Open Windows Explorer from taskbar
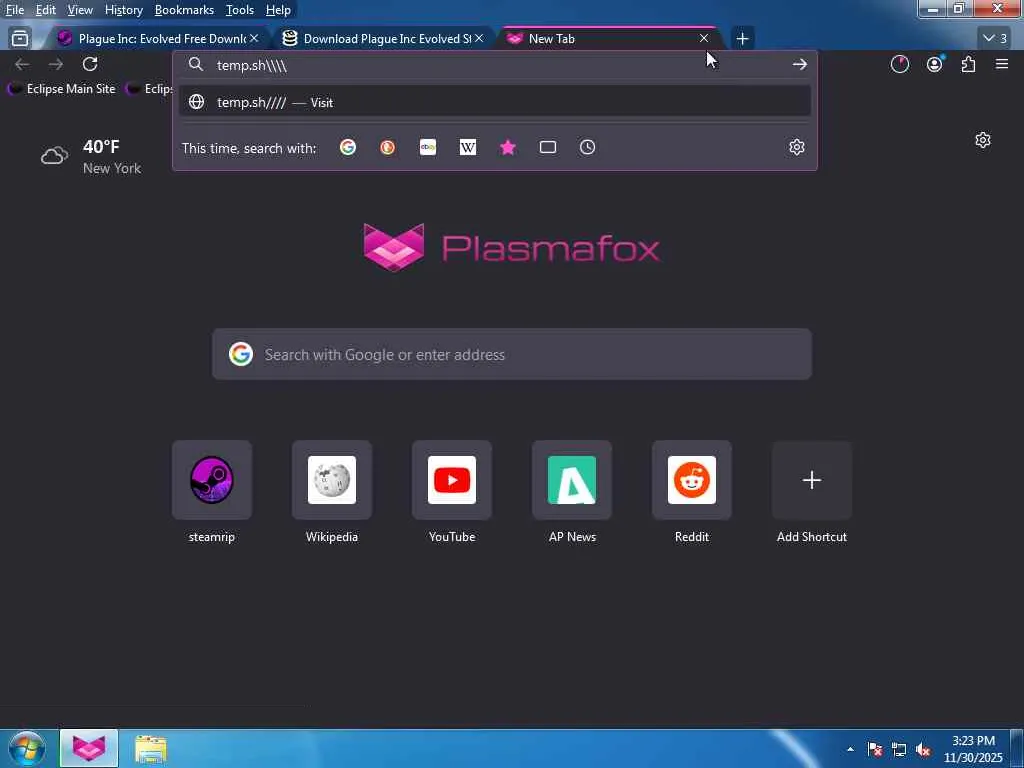The width and height of the screenshot is (1024, 768). [x=151, y=748]
